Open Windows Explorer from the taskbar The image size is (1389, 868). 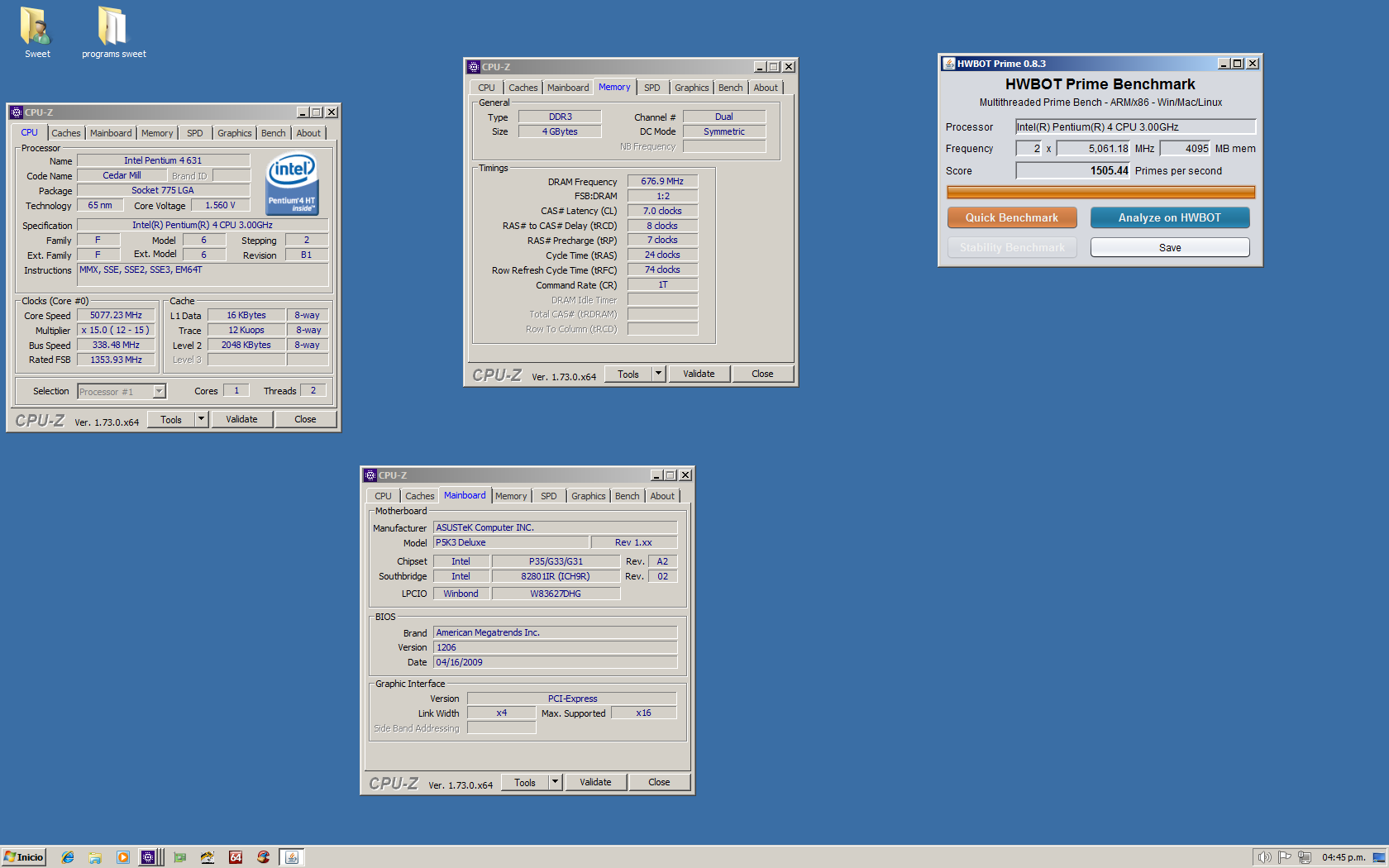(x=95, y=857)
